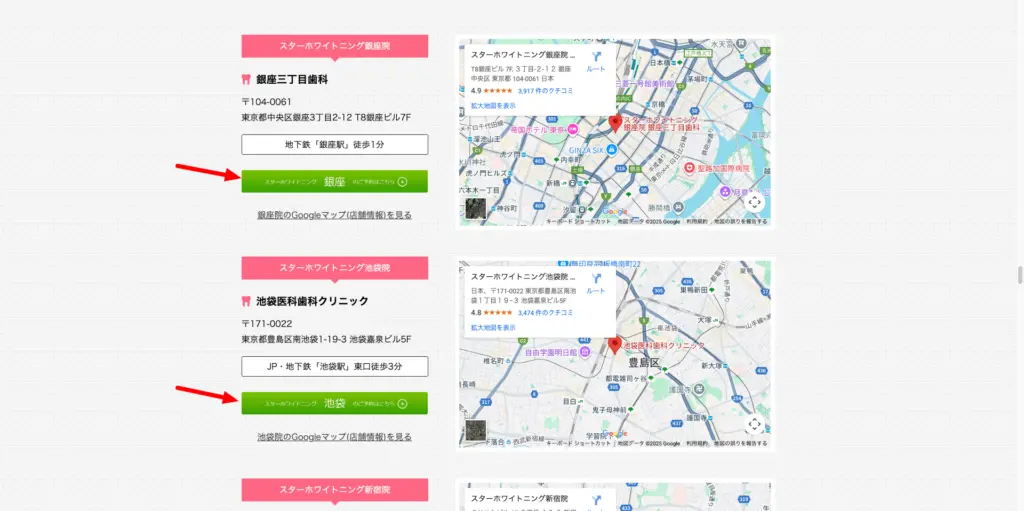Open 利用規約 link on the Ginza map
Viewport: 1024px width, 511px height.
(x=697, y=222)
